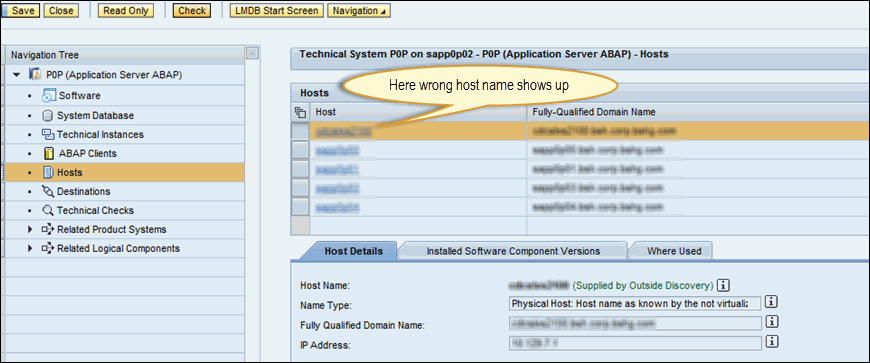Show info for the Host Name field

pos(722,285)
